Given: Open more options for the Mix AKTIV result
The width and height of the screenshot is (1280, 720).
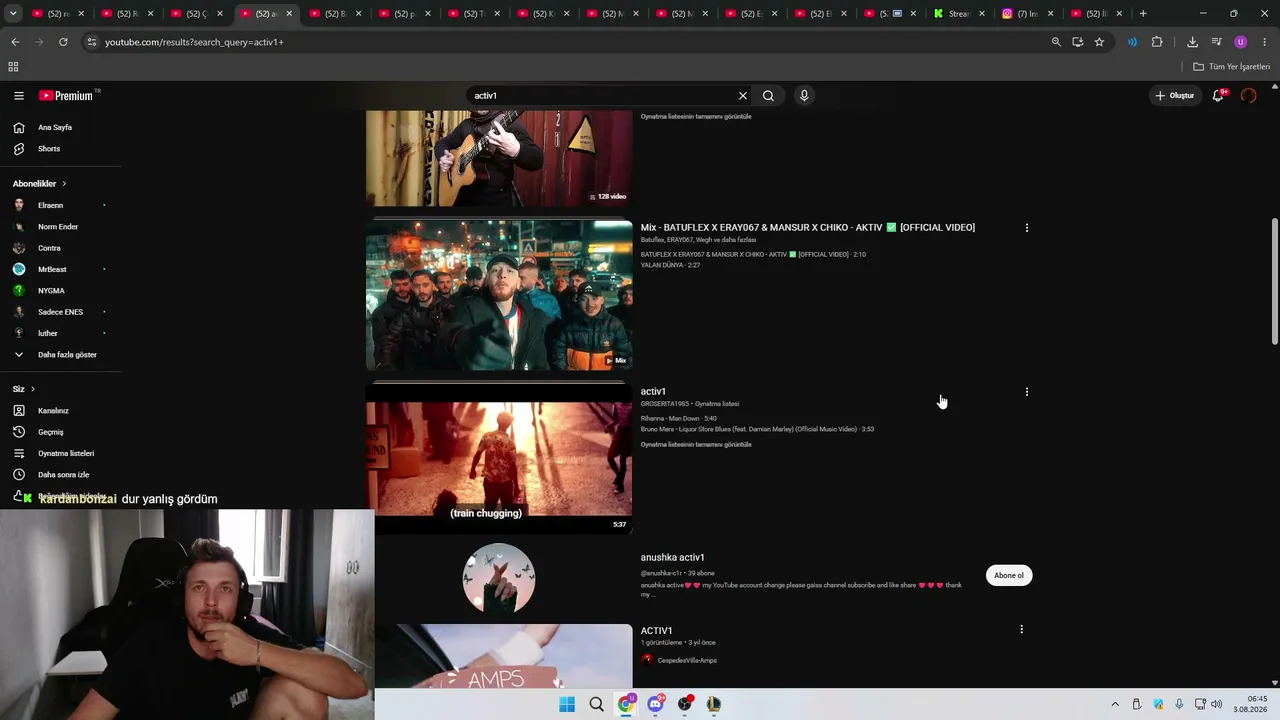Looking at the screenshot, I should (1026, 228).
